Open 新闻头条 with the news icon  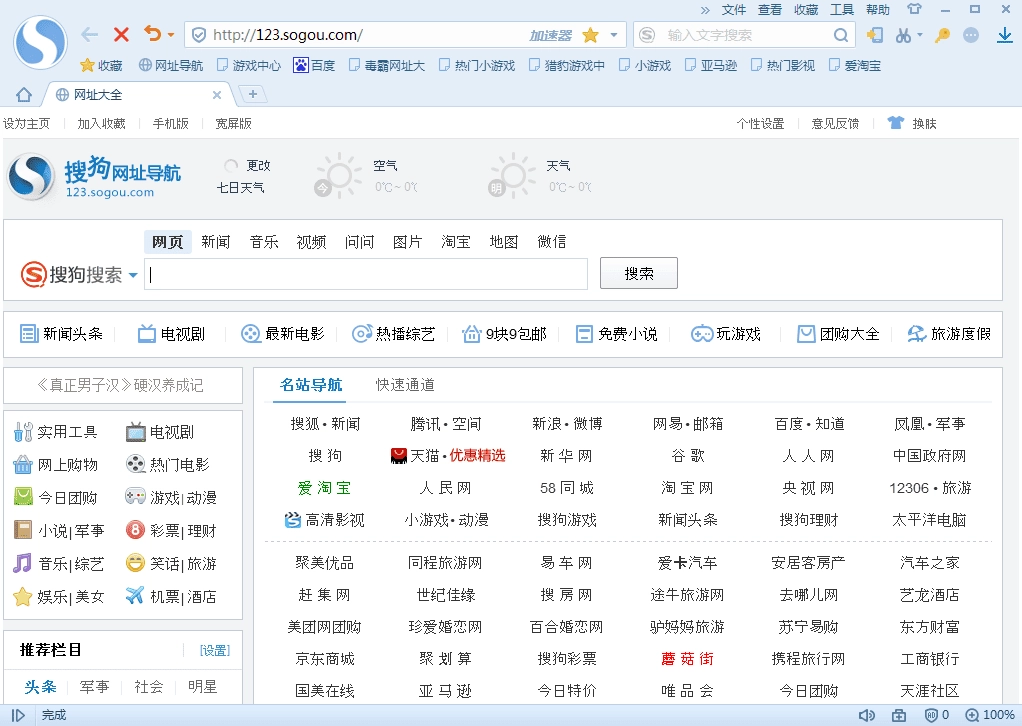click(x=61, y=334)
